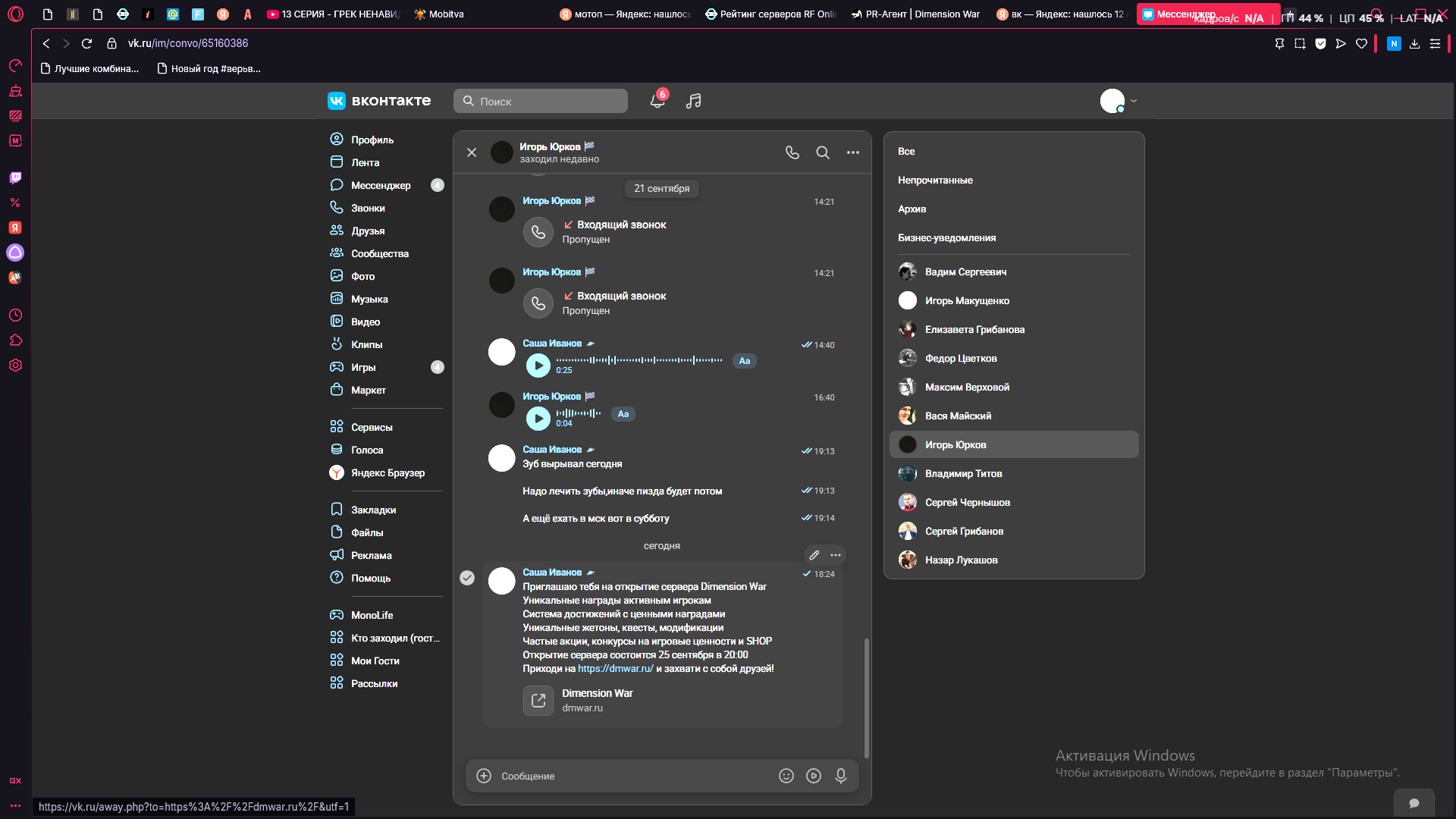1456x819 pixels.
Task: Open the ВКонтакте logo home link
Action: coord(379,101)
